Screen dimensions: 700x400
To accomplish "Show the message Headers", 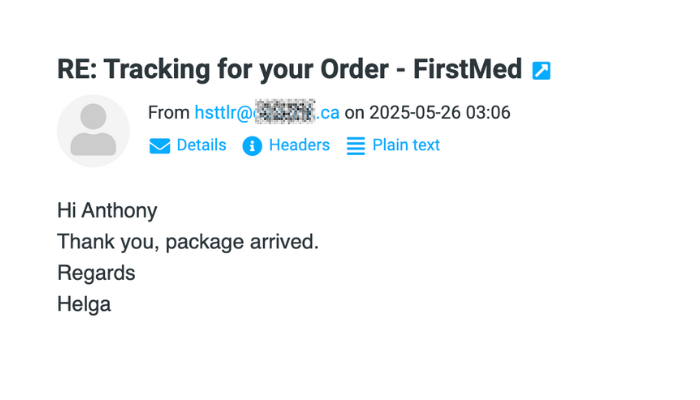I will [x=299, y=145].
